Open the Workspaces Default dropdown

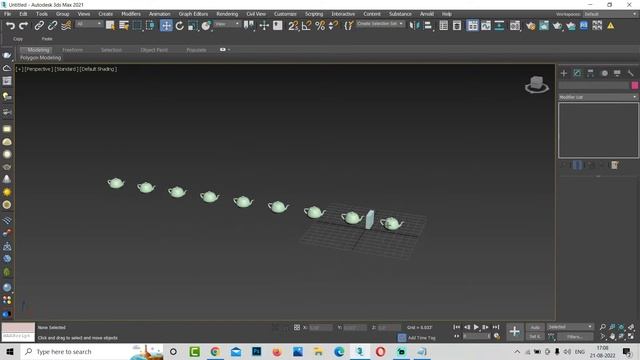point(610,14)
